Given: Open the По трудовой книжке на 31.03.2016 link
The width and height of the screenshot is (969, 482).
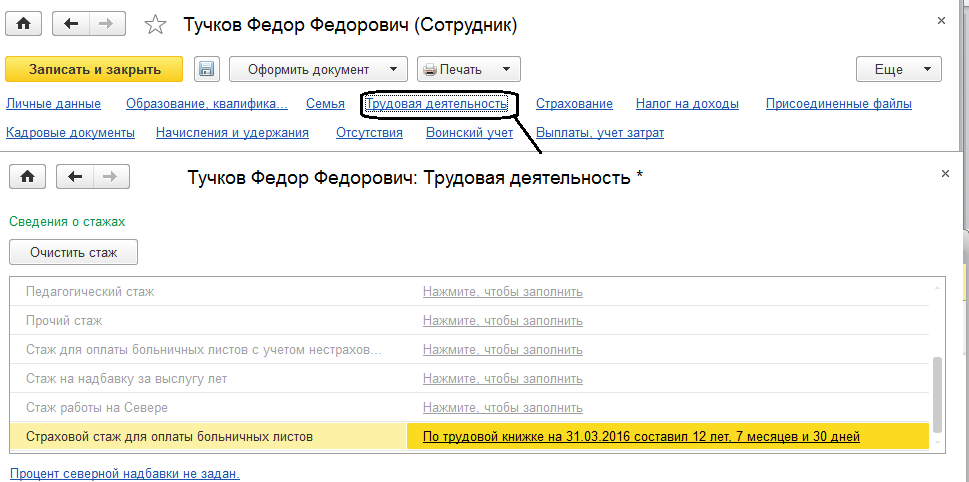Looking at the screenshot, I should 641,437.
